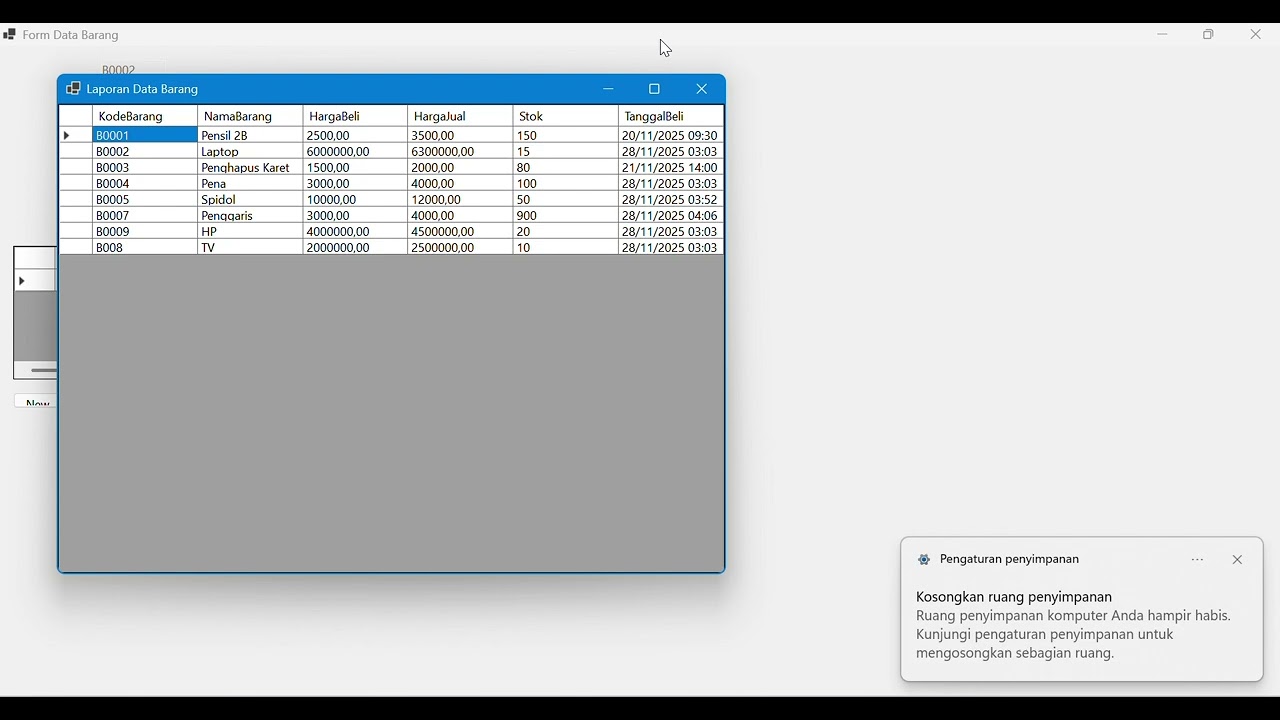Open the three-dot menu on the storage notification
This screenshot has height=720, width=1280.
point(1198,560)
